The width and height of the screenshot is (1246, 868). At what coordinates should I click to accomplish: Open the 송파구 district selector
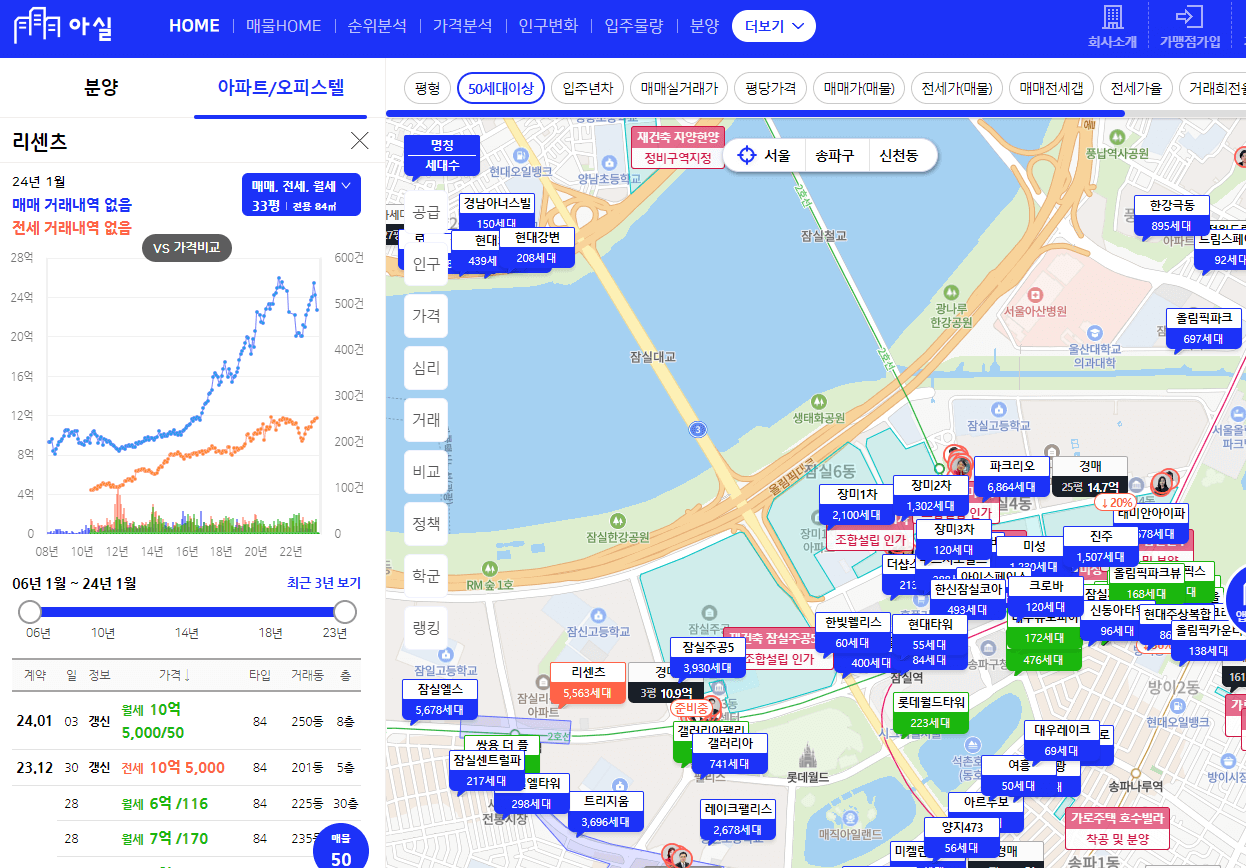(834, 155)
